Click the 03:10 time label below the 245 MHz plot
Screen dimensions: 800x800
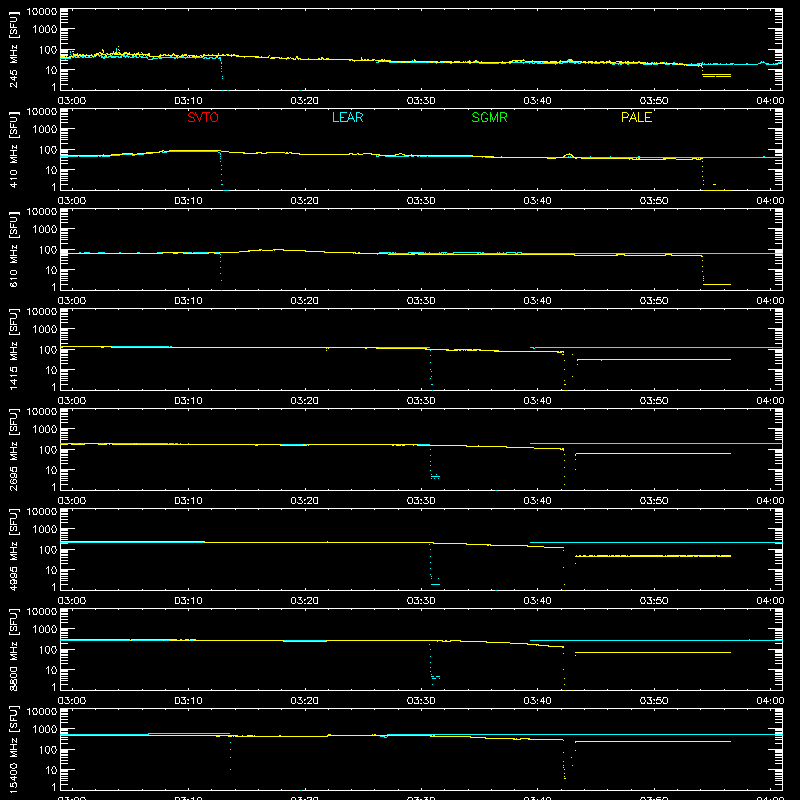coord(188,101)
